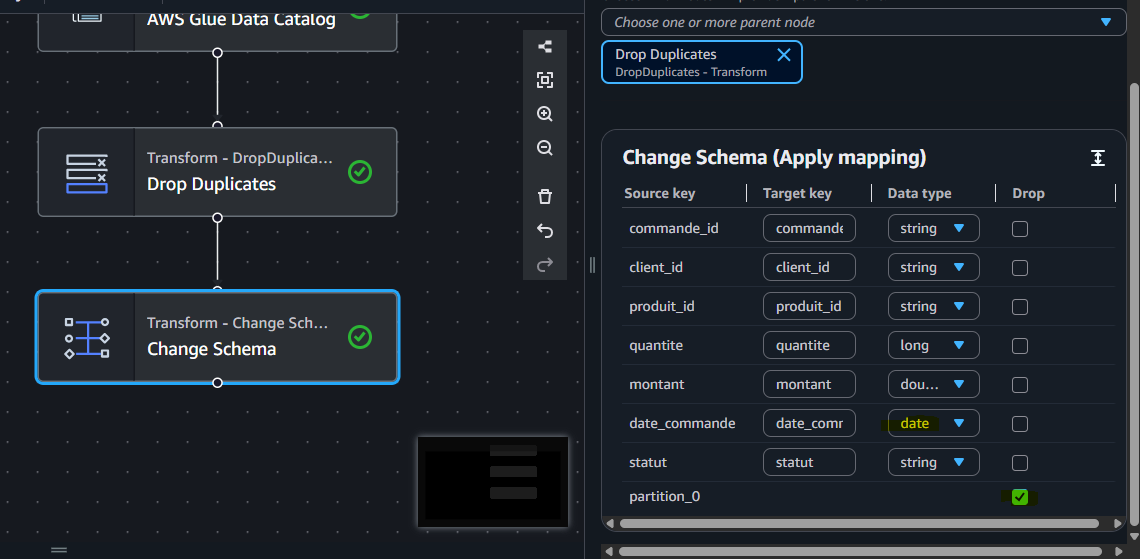The image size is (1140, 559).
Task: Click the scroll-left arrow of mapping table scrollbar
Action: click(x=610, y=523)
